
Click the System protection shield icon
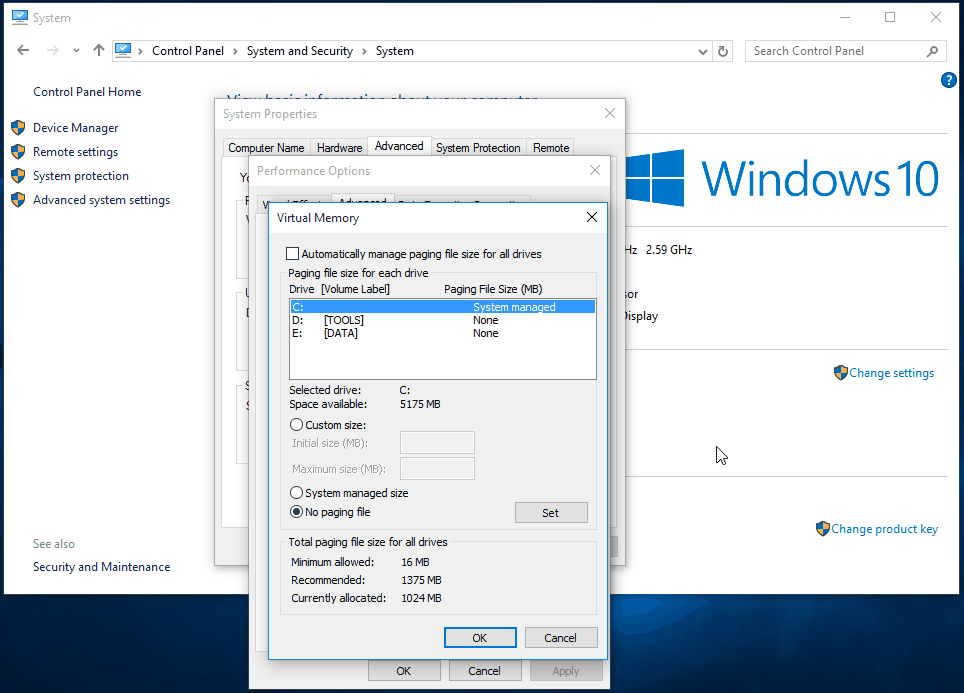click(x=18, y=175)
